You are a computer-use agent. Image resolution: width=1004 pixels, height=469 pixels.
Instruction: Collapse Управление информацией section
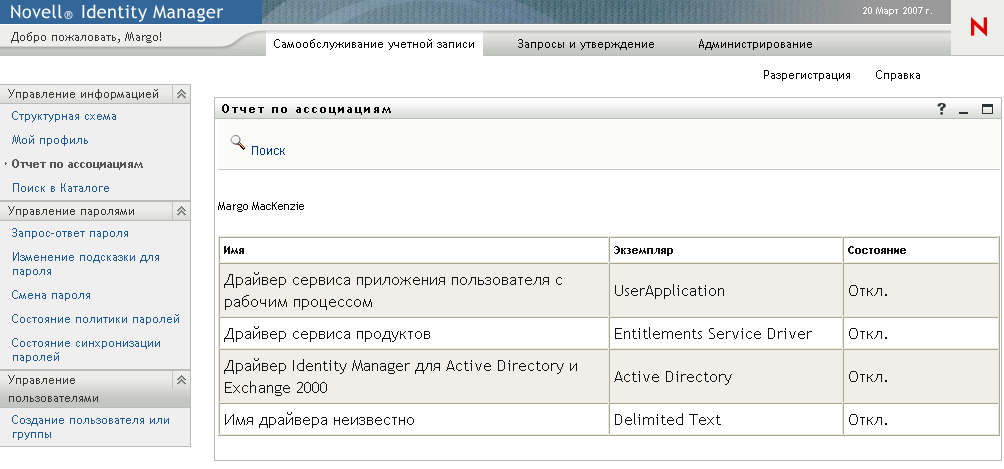[x=181, y=94]
